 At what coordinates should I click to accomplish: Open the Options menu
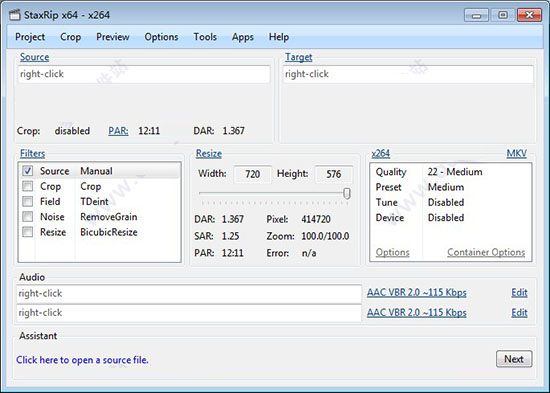161,37
